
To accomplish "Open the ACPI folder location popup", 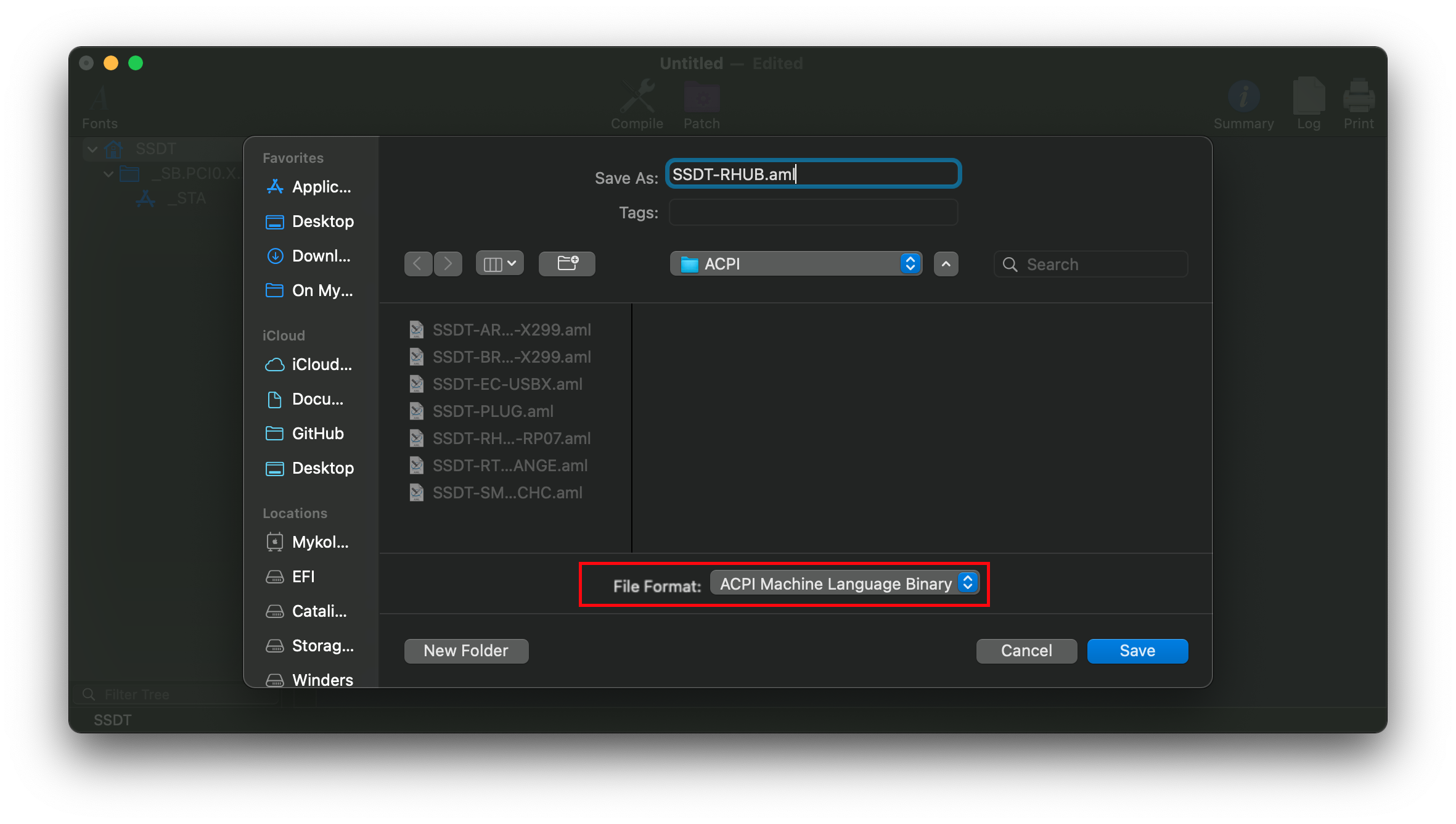I will (796, 264).
